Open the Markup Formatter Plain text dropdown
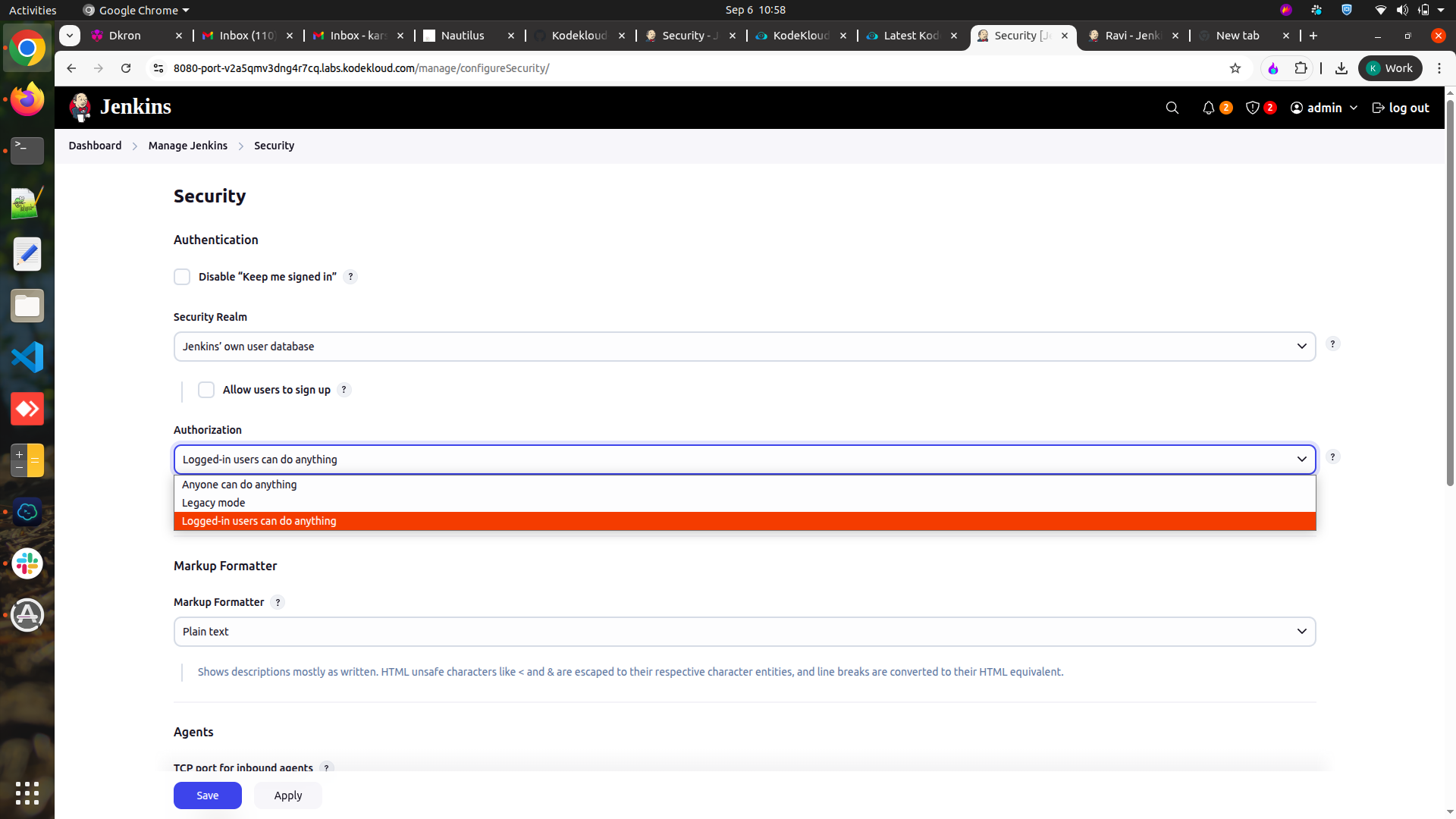The height and width of the screenshot is (819, 1456). click(x=744, y=632)
